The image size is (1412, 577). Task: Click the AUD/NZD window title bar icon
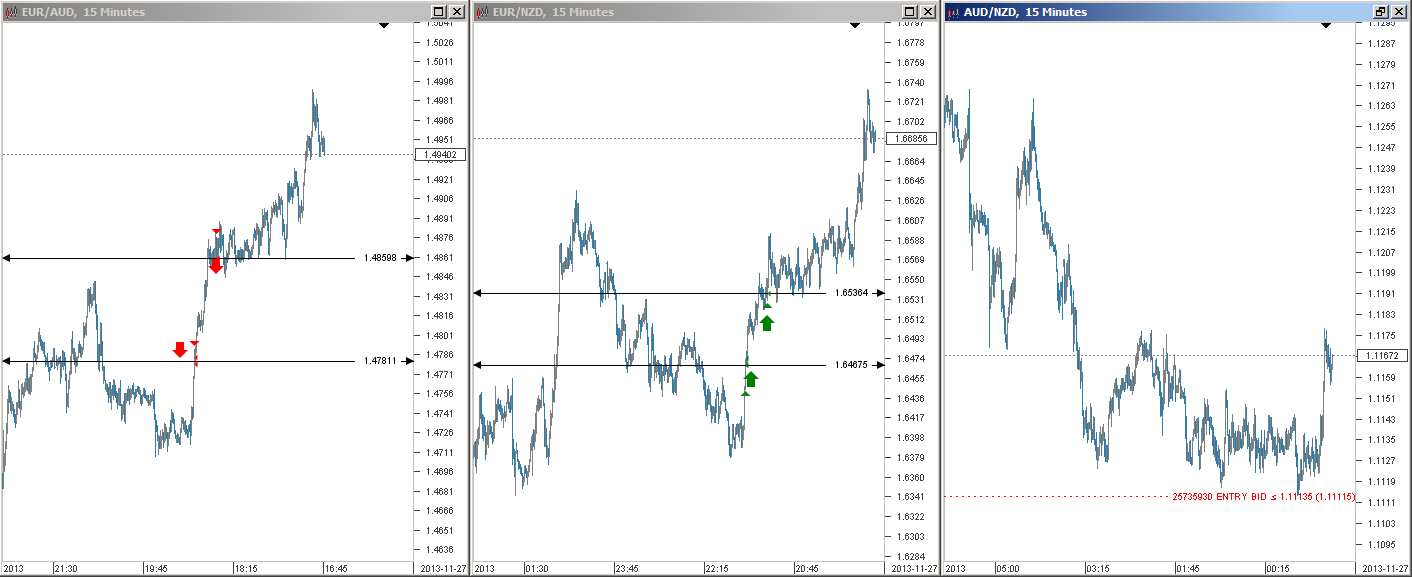(953, 12)
